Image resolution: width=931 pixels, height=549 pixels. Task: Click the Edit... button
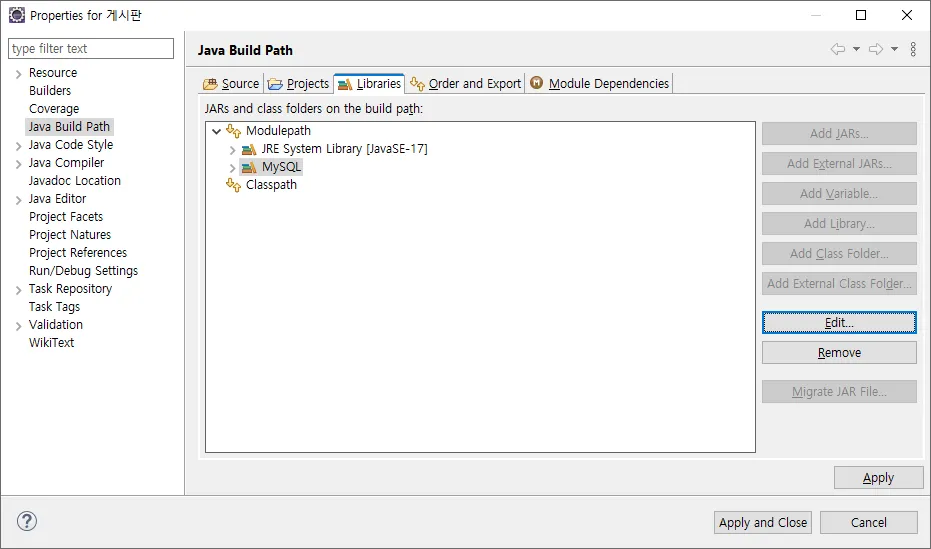coord(838,323)
